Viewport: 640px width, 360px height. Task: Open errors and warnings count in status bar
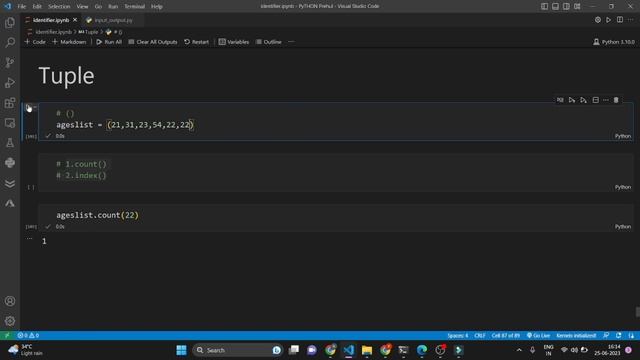(28, 336)
